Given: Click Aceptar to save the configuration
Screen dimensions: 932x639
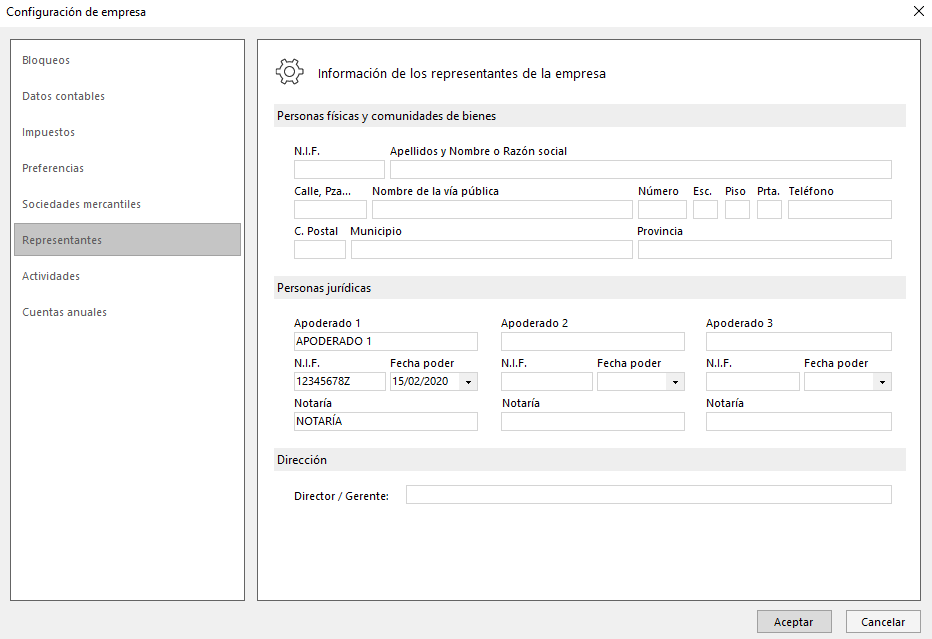Looking at the screenshot, I should (794, 622).
